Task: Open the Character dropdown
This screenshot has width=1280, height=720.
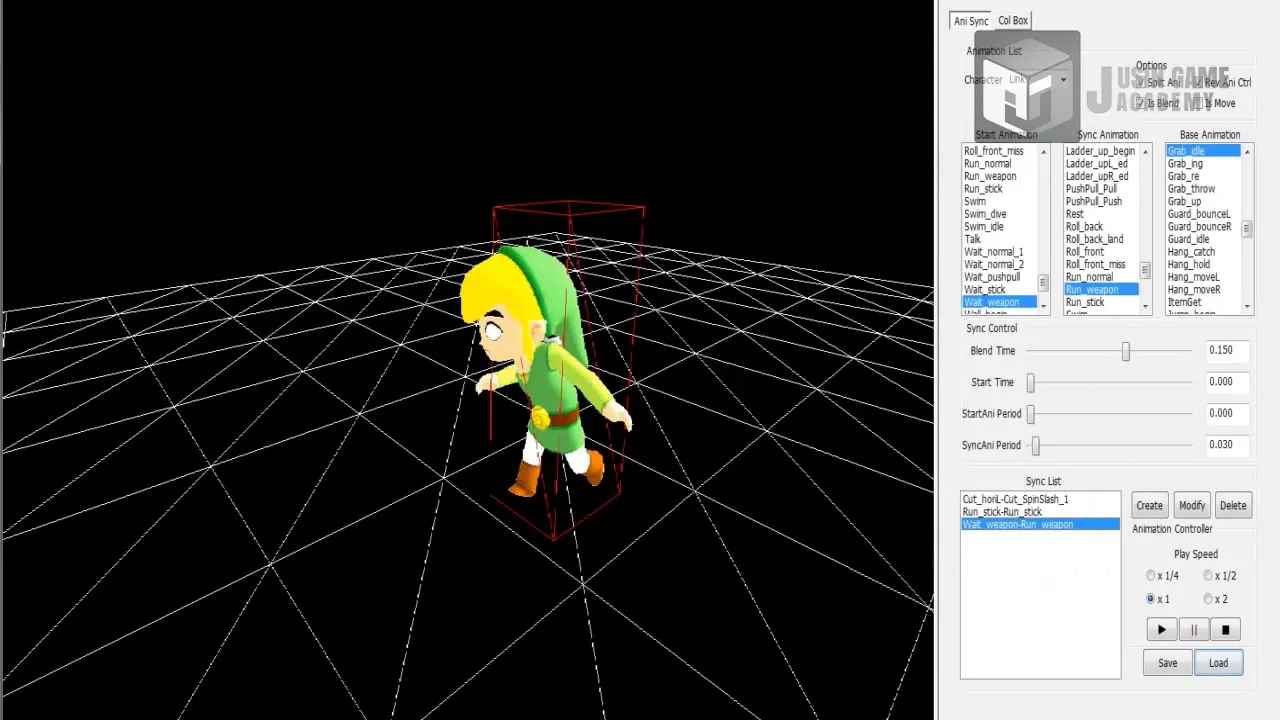Action: [x=1063, y=80]
